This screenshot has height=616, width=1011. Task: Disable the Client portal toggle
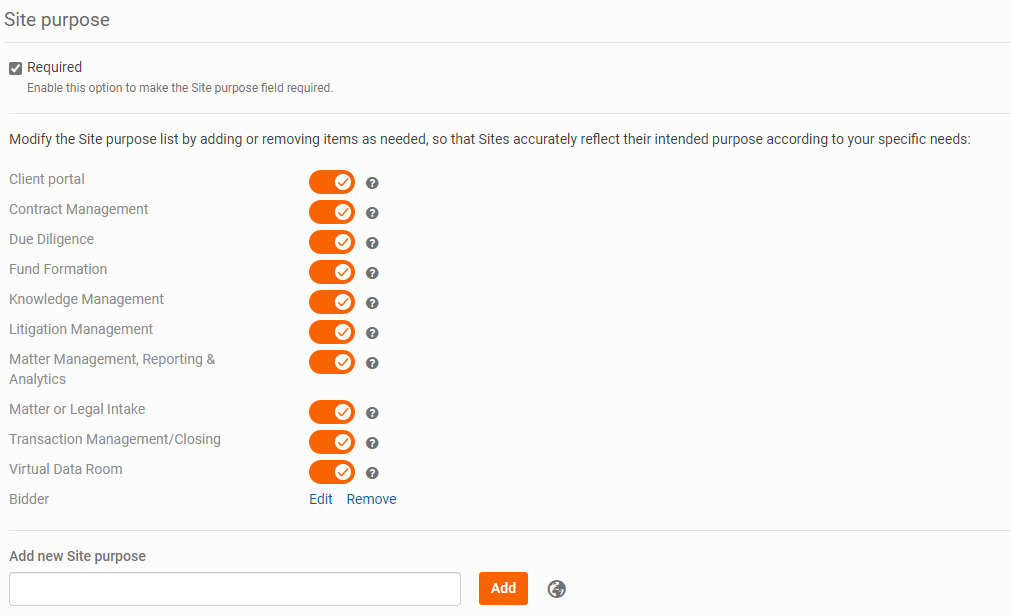click(x=332, y=182)
